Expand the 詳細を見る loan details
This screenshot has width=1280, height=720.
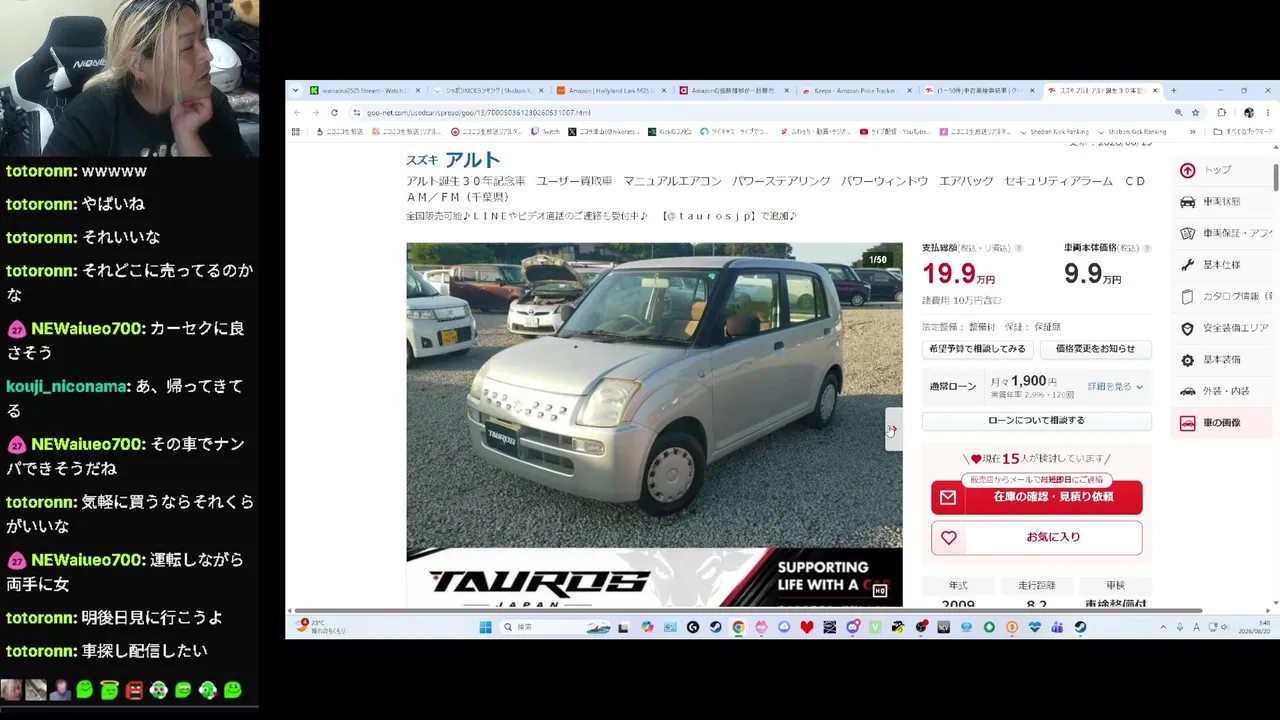[x=1115, y=387]
